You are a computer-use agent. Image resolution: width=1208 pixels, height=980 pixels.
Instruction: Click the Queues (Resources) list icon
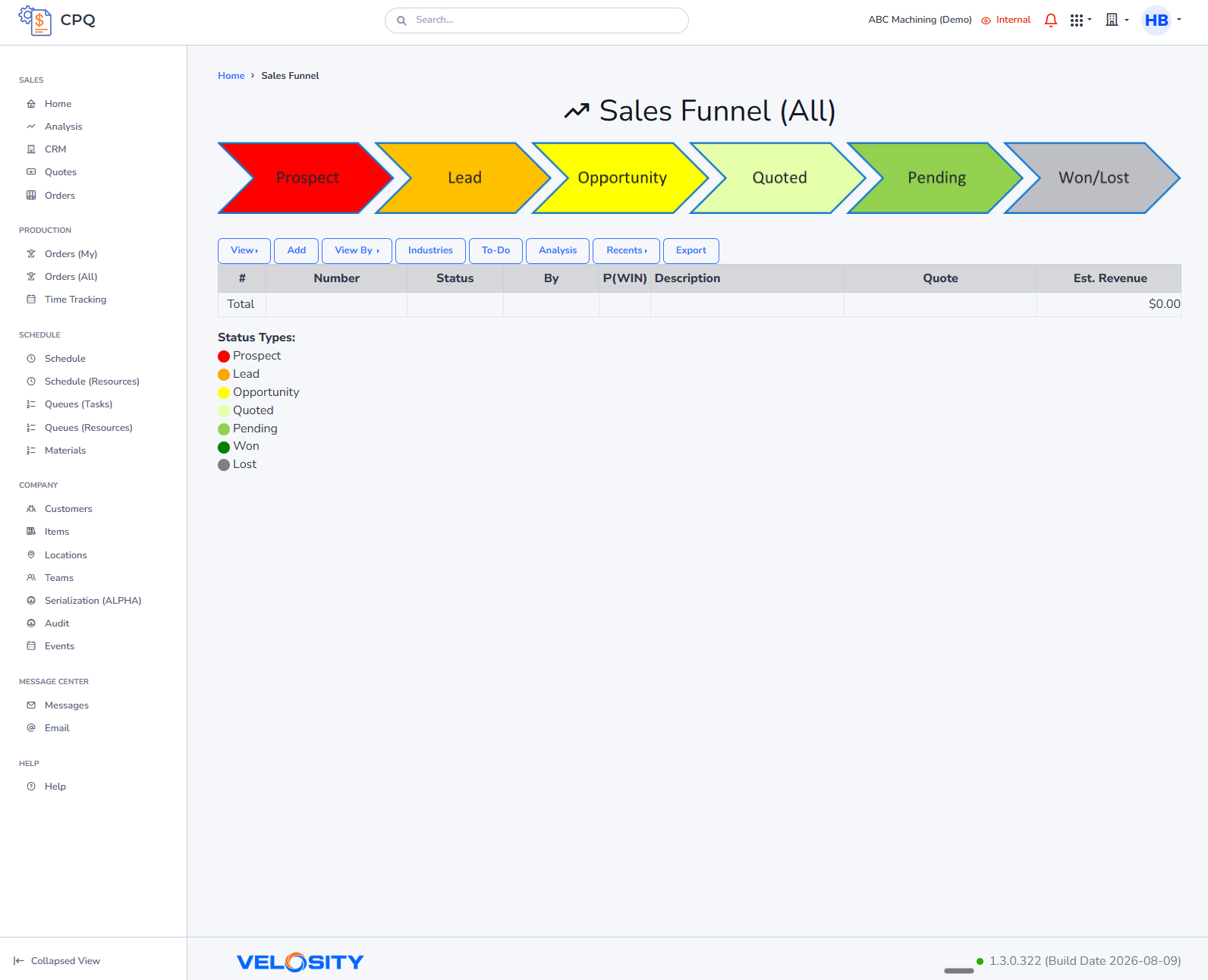coord(31,428)
